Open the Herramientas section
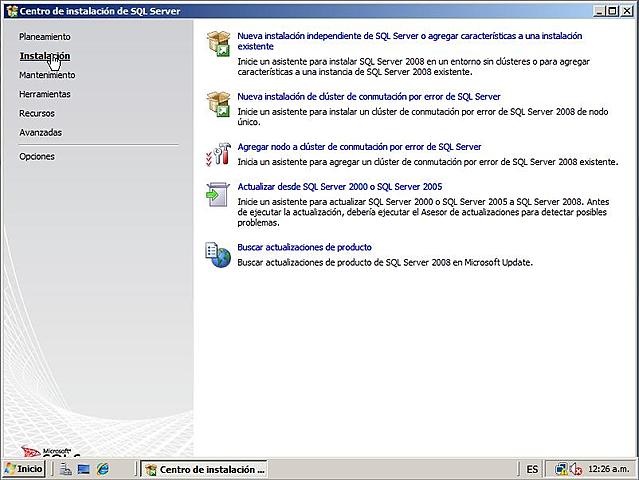This screenshot has width=639, height=480. coord(45,94)
